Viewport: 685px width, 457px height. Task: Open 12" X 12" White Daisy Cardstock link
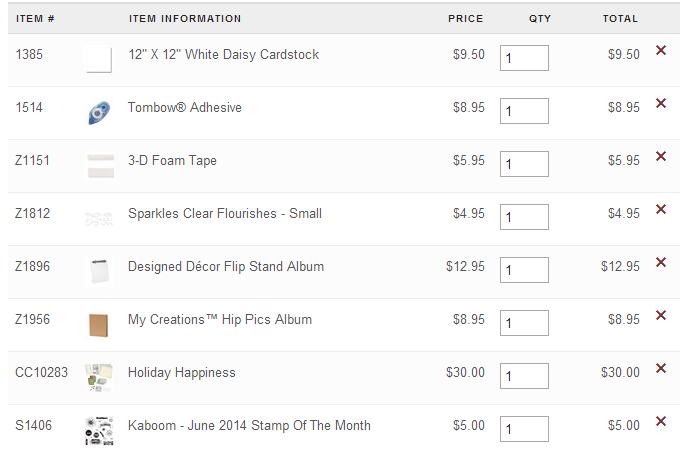point(223,55)
